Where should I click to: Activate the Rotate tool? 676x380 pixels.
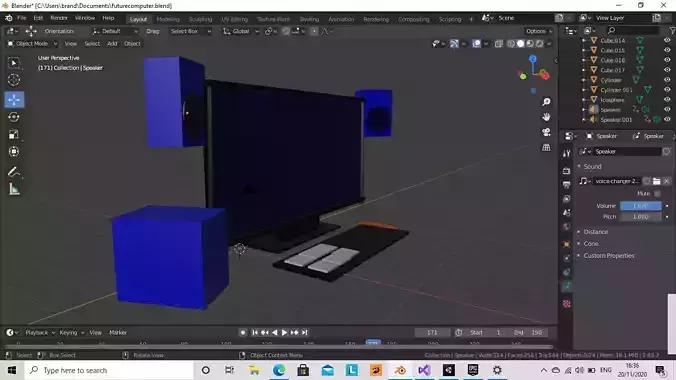click(14, 117)
